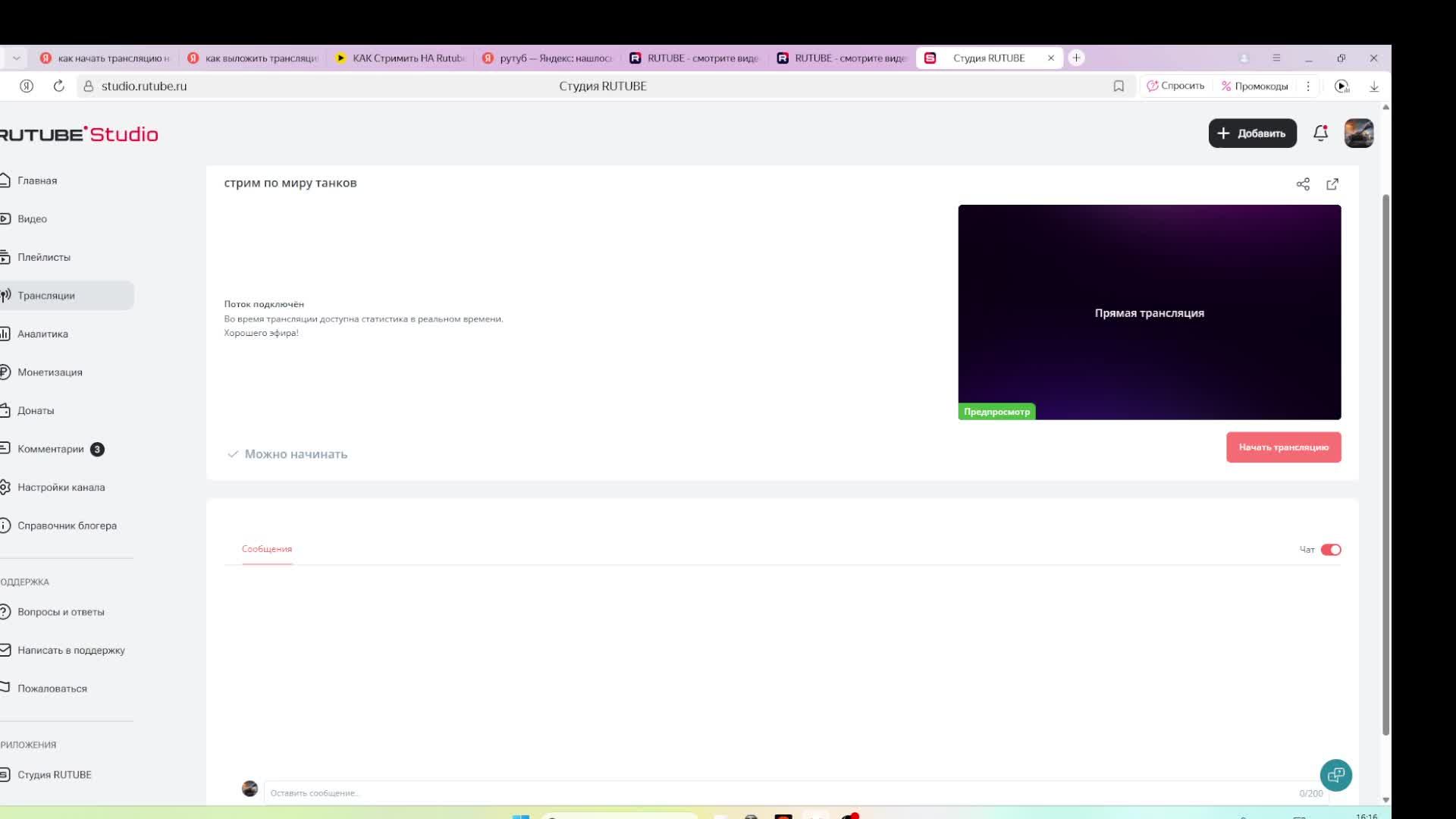Open the Добавить menu button
The image size is (1456, 819).
tap(1252, 133)
